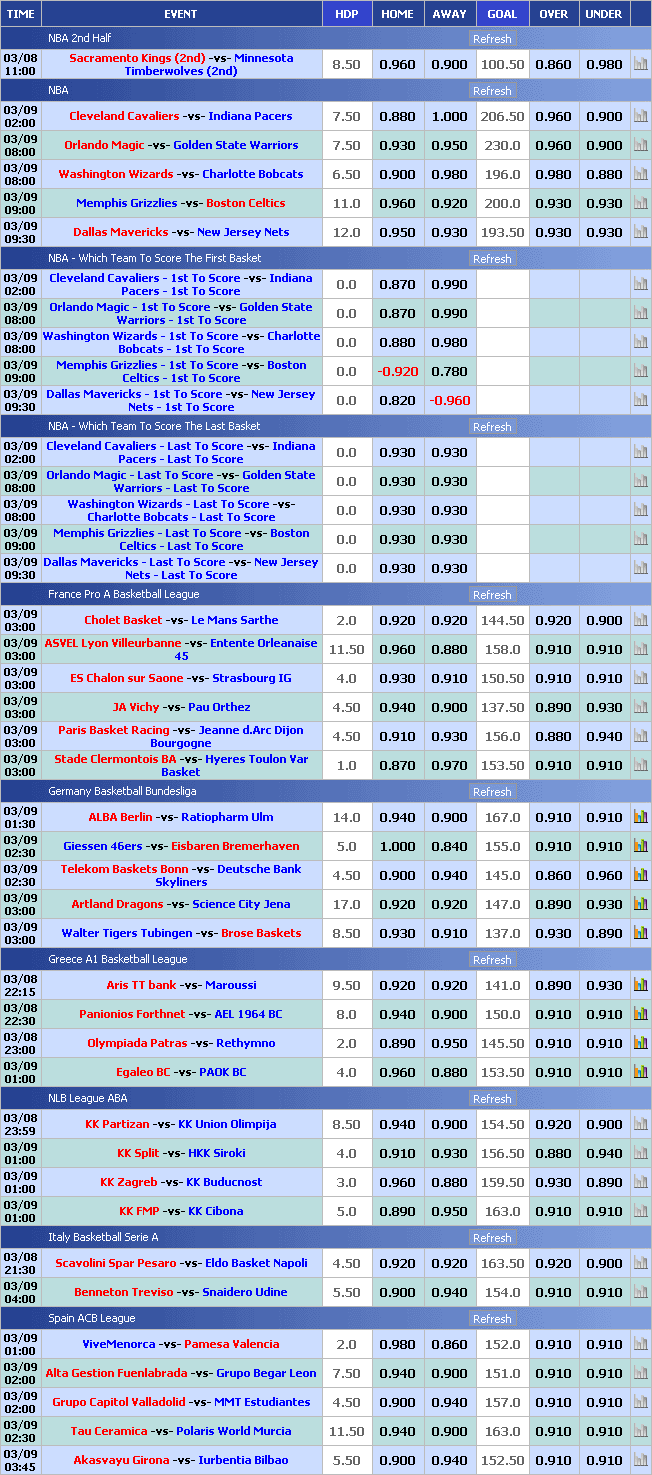652x1475 pixels.
Task: Select home odds 0.960 for Sacramento Kings (2nd)
Action: coord(397,64)
